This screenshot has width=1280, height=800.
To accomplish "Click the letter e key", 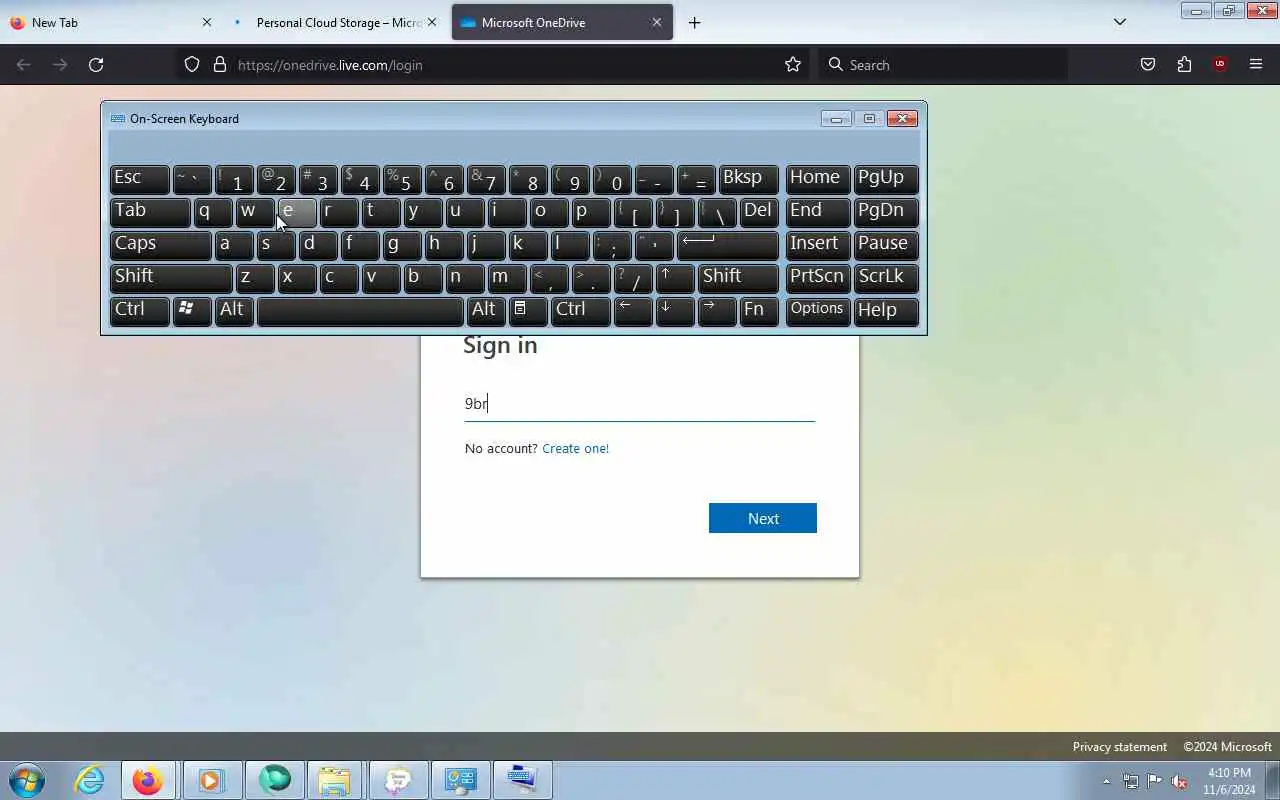I will click(x=297, y=211).
